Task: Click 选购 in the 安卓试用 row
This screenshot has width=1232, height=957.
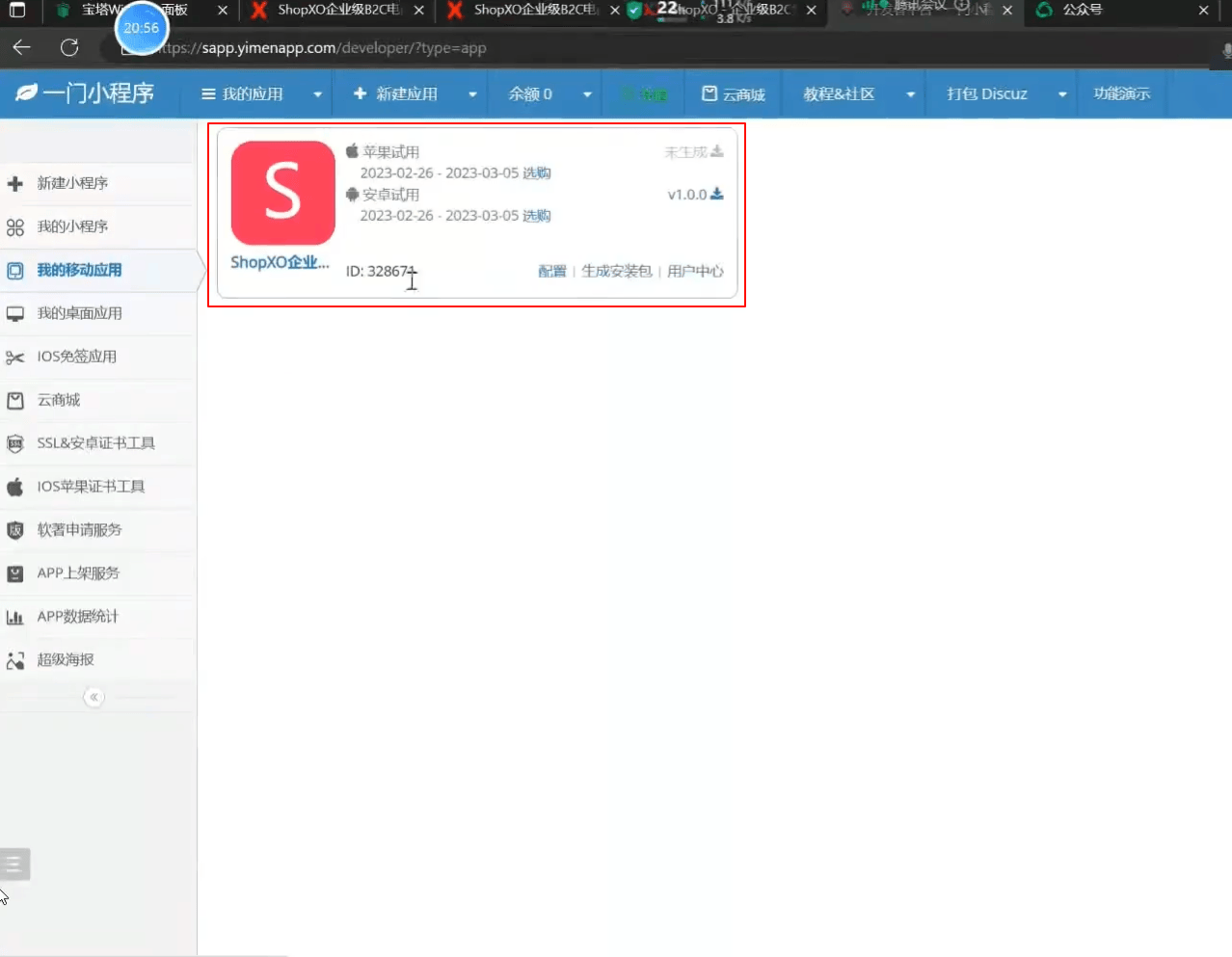Action: click(537, 216)
